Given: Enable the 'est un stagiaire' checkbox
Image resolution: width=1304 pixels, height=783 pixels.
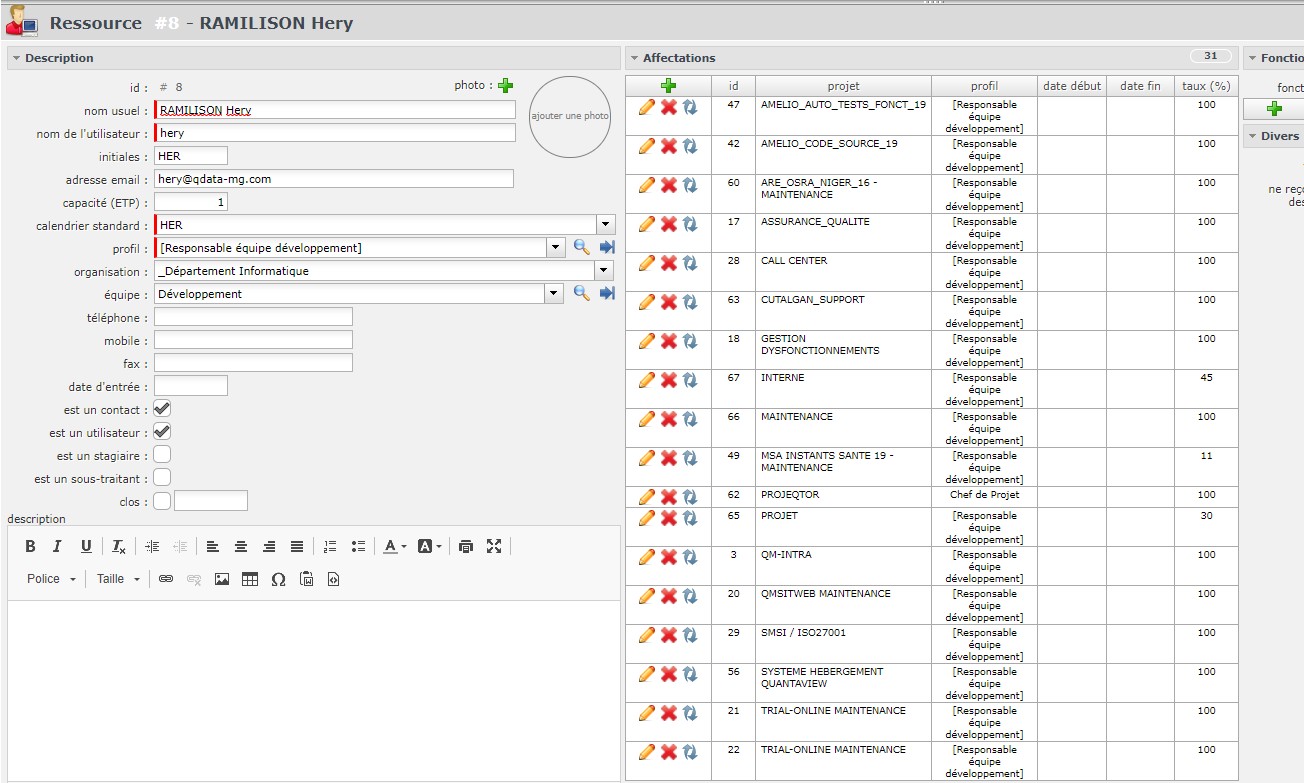Looking at the screenshot, I should [x=162, y=455].
